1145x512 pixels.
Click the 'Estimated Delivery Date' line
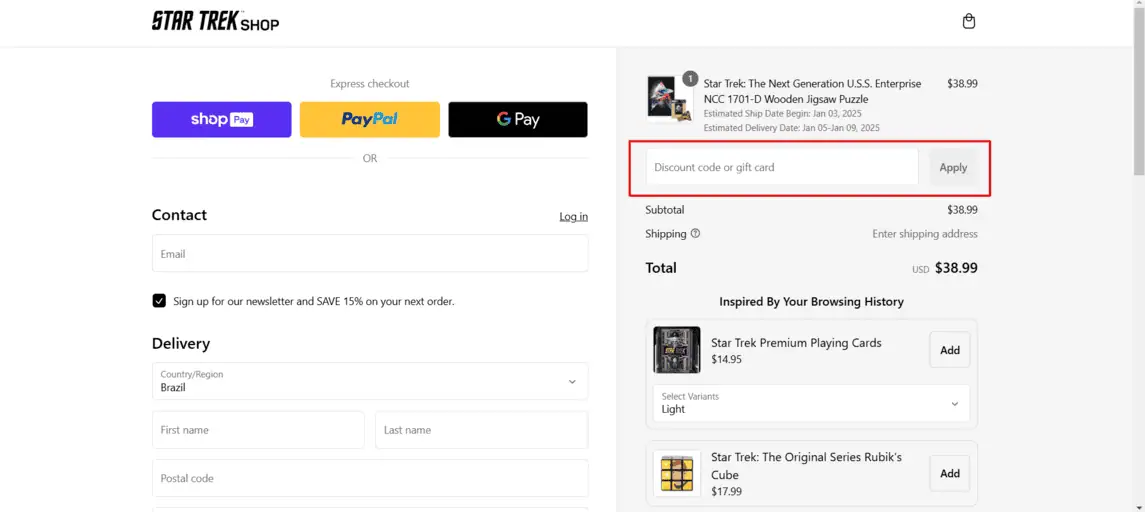click(791, 128)
